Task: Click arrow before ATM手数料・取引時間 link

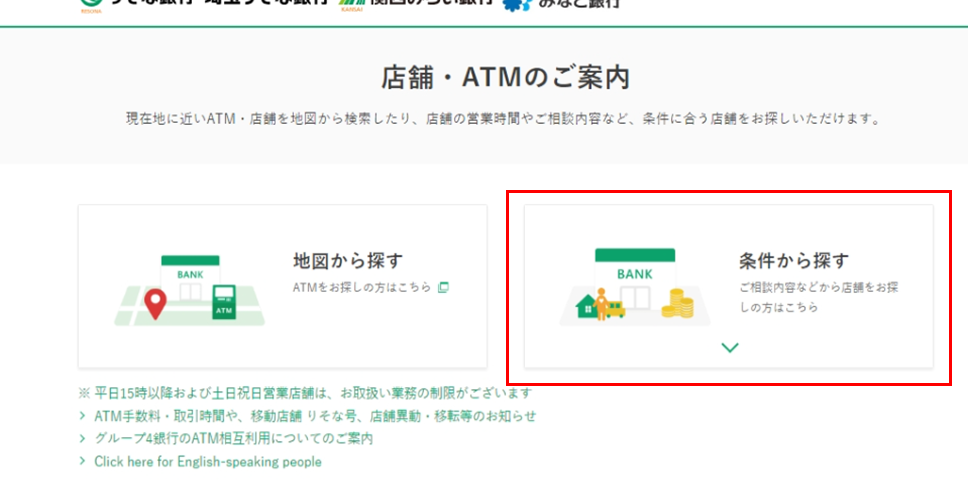Action: 83,416
